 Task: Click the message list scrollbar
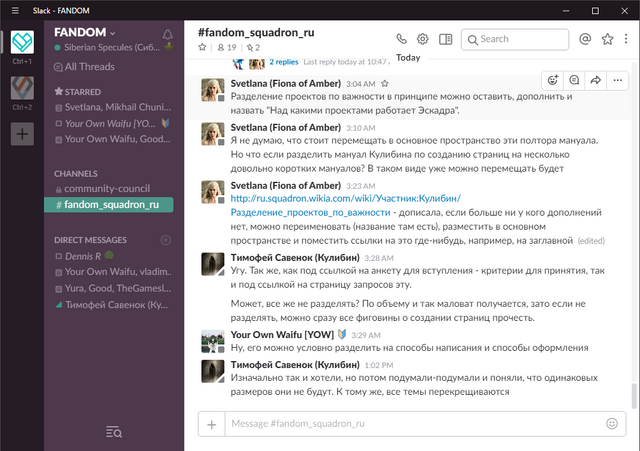click(634, 396)
